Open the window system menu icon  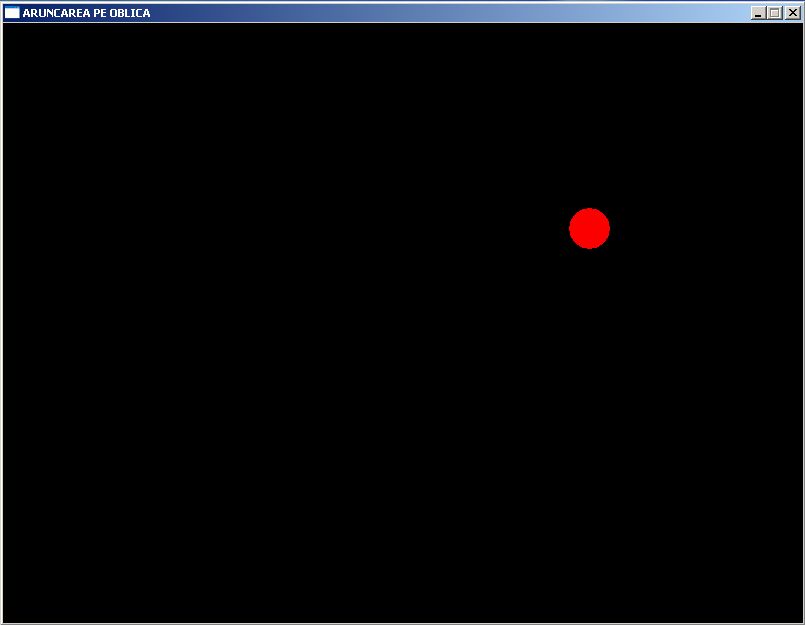click(x=11, y=13)
